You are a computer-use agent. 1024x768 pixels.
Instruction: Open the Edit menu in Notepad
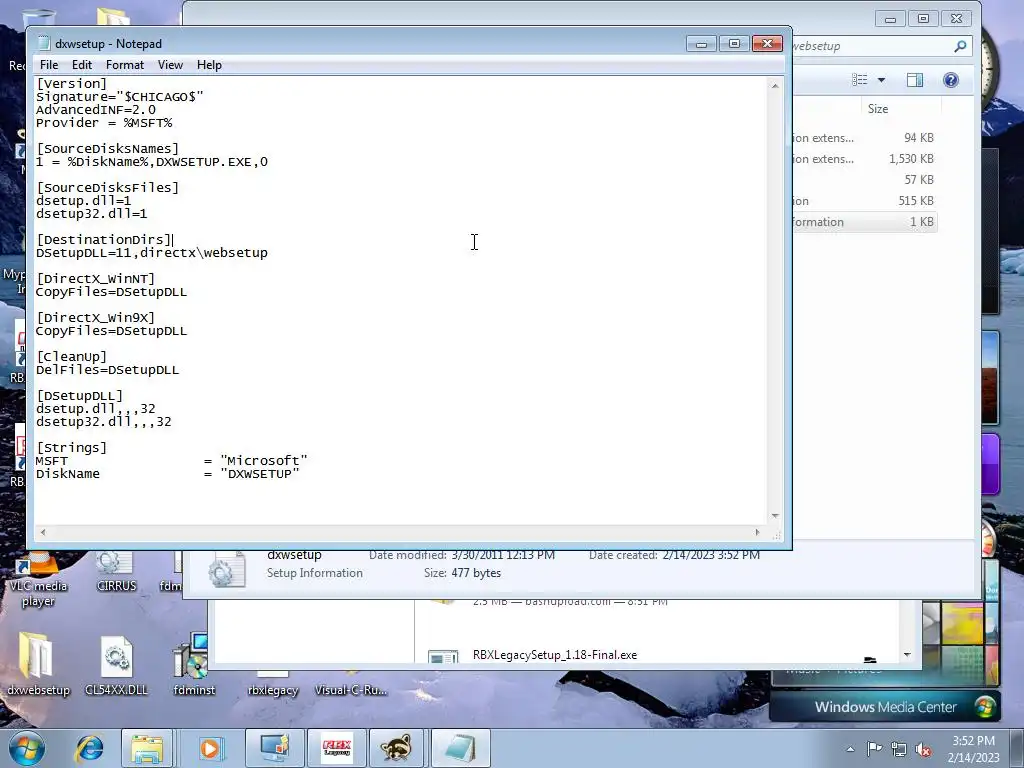coord(82,65)
